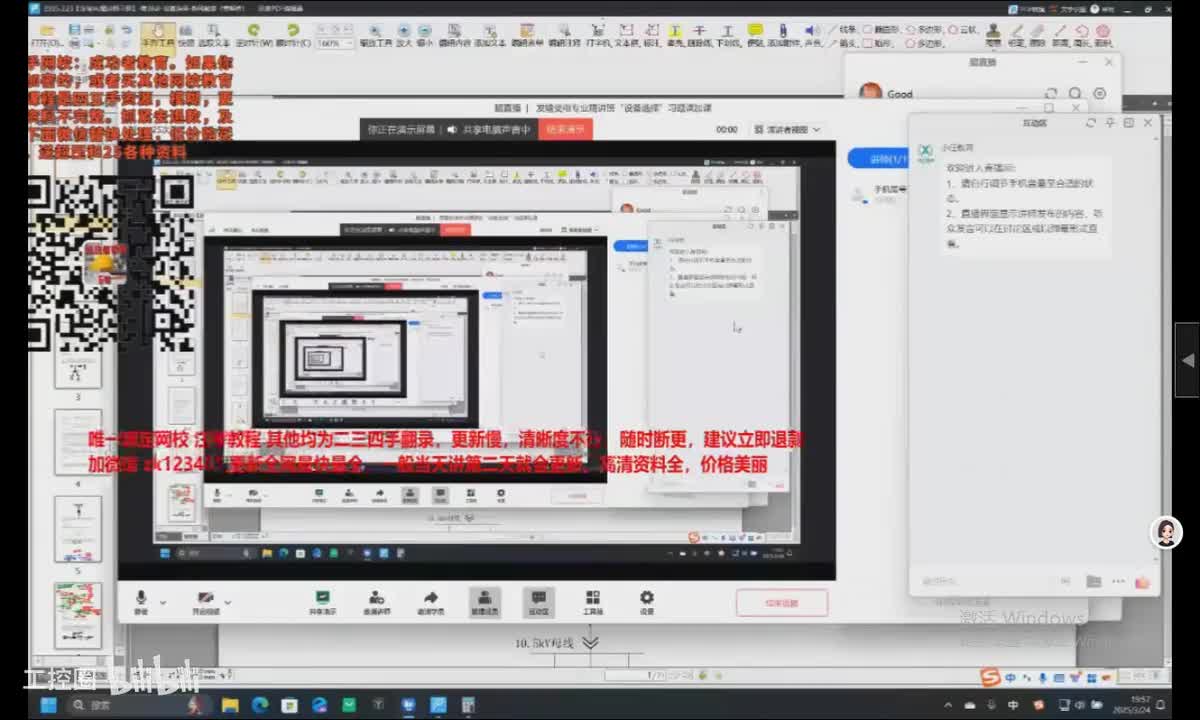
Task: Click the floating avatar on right edge
Action: pyautogui.click(x=1167, y=532)
